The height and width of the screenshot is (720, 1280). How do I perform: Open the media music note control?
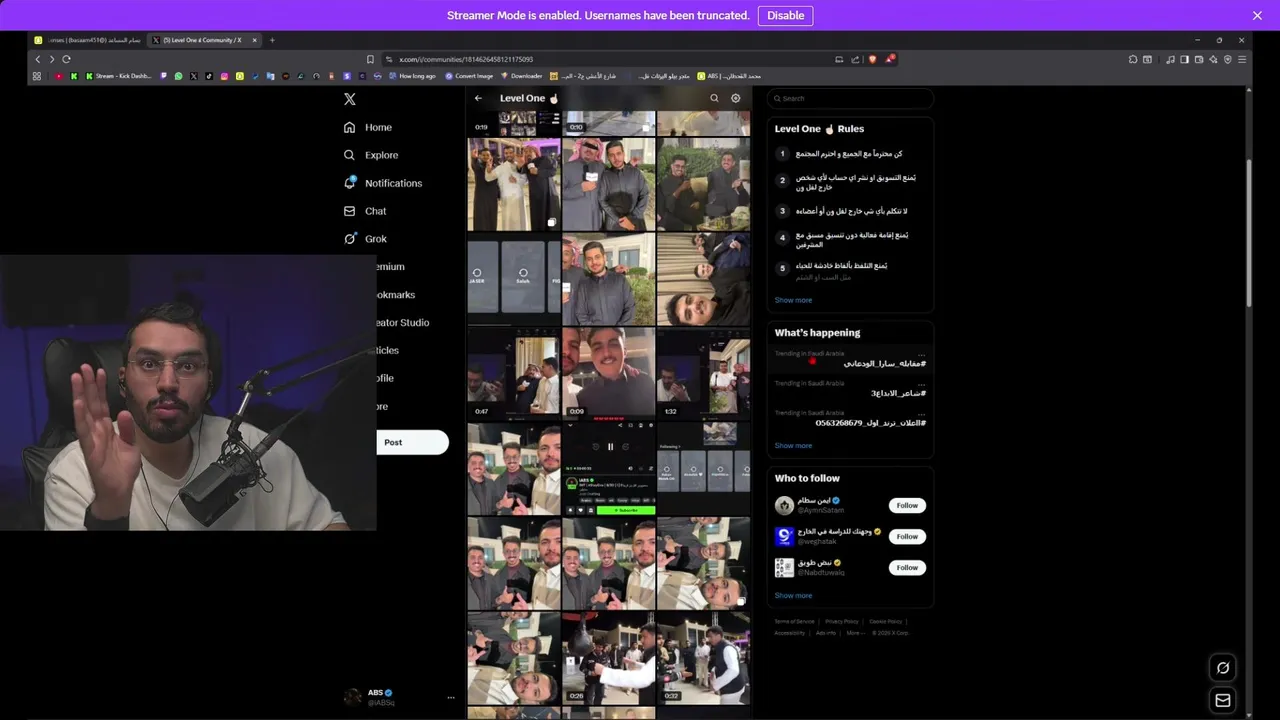pos(1170,59)
